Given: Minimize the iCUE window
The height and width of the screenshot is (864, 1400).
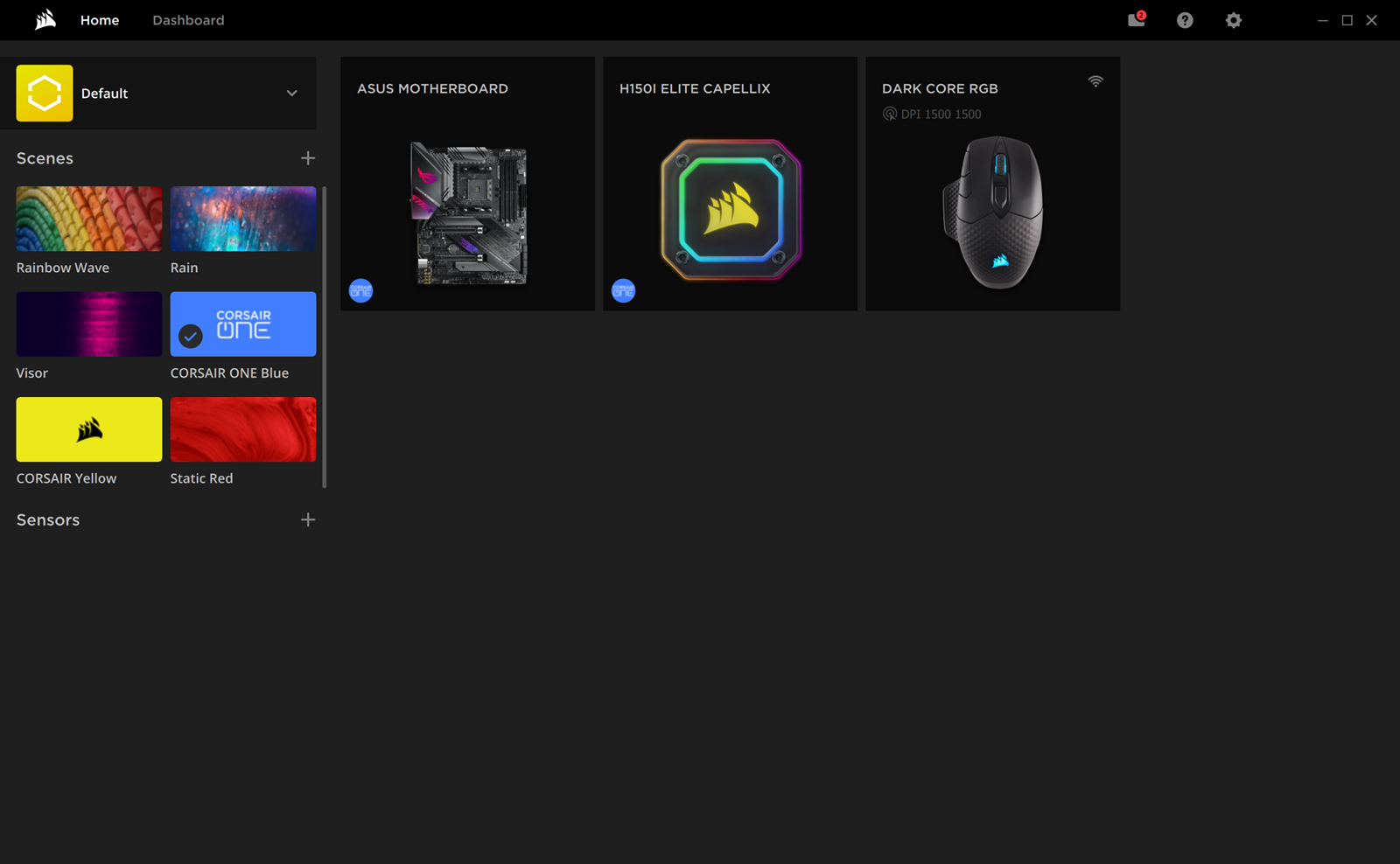Looking at the screenshot, I should tap(1323, 20).
